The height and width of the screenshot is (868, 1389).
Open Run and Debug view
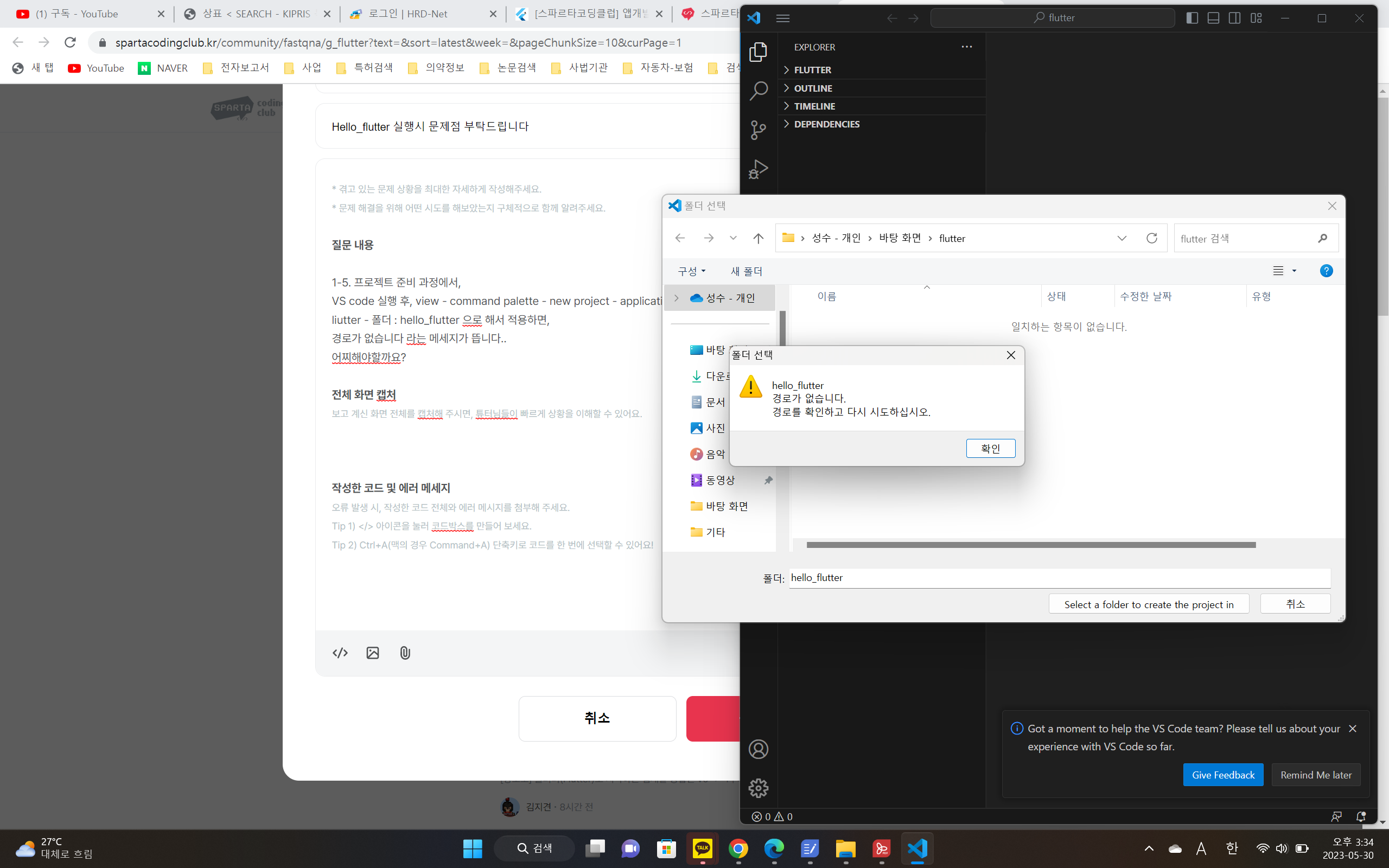[758, 169]
